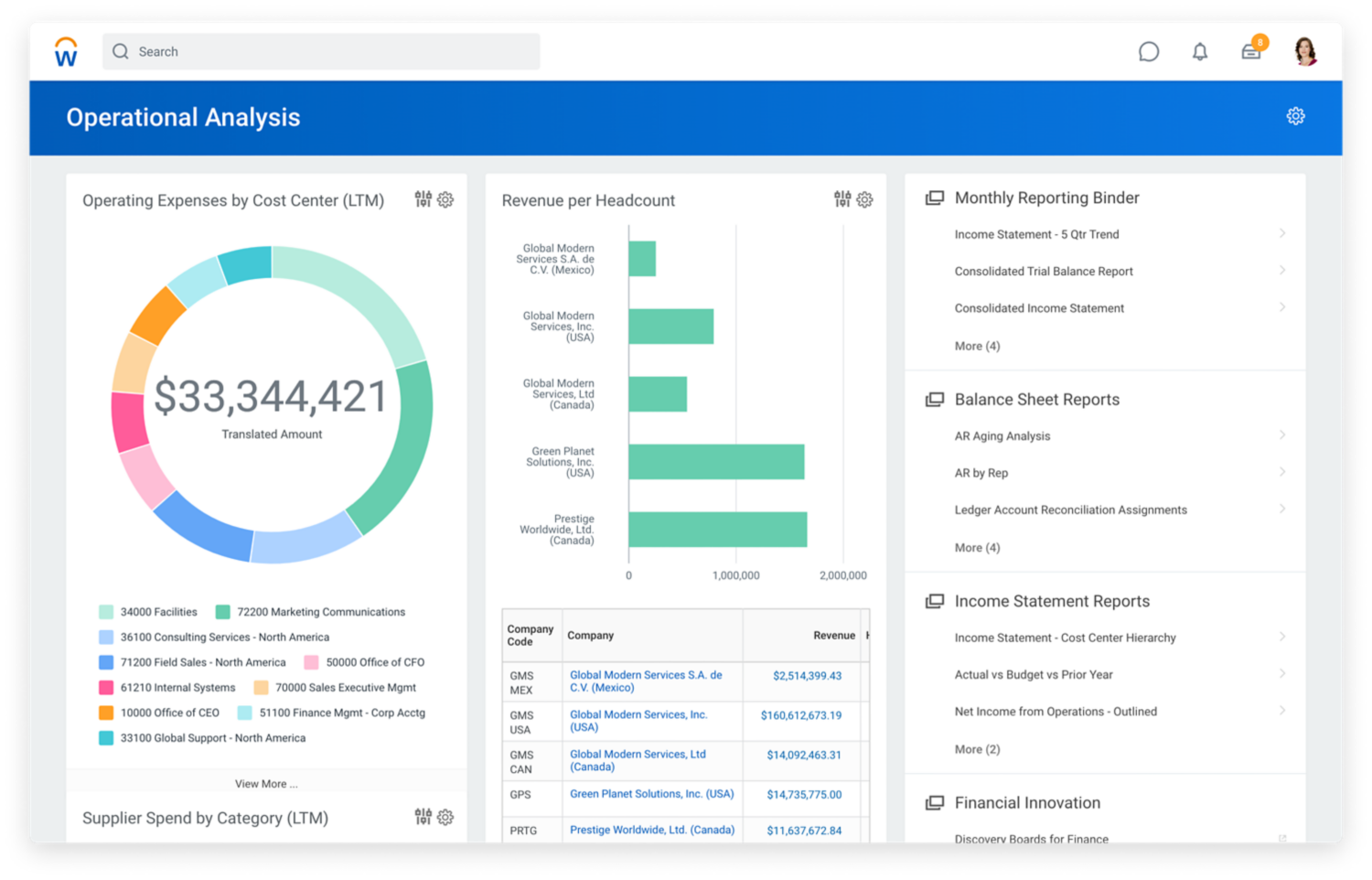The image size is (1372, 880).
Task: Open Green Planet Solutions, Inc. (USA) in table
Action: coord(651,794)
